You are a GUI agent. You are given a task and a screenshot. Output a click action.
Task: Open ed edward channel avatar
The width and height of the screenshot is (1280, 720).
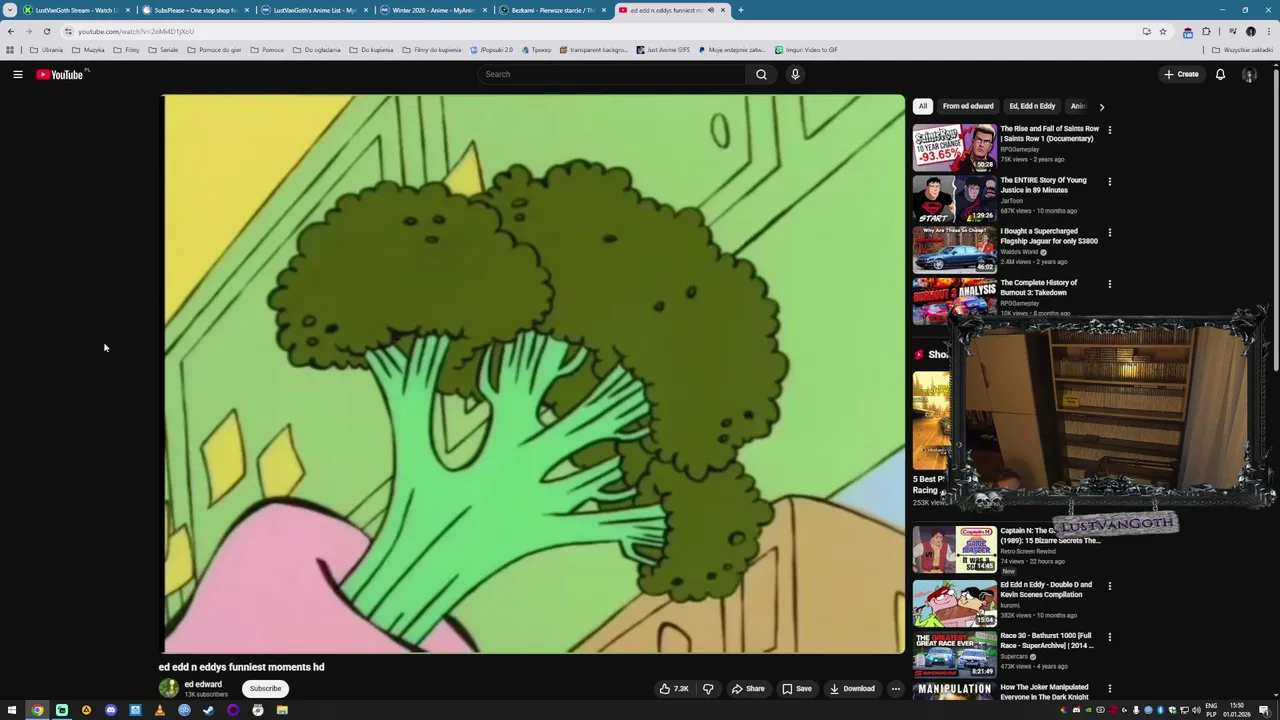click(169, 688)
